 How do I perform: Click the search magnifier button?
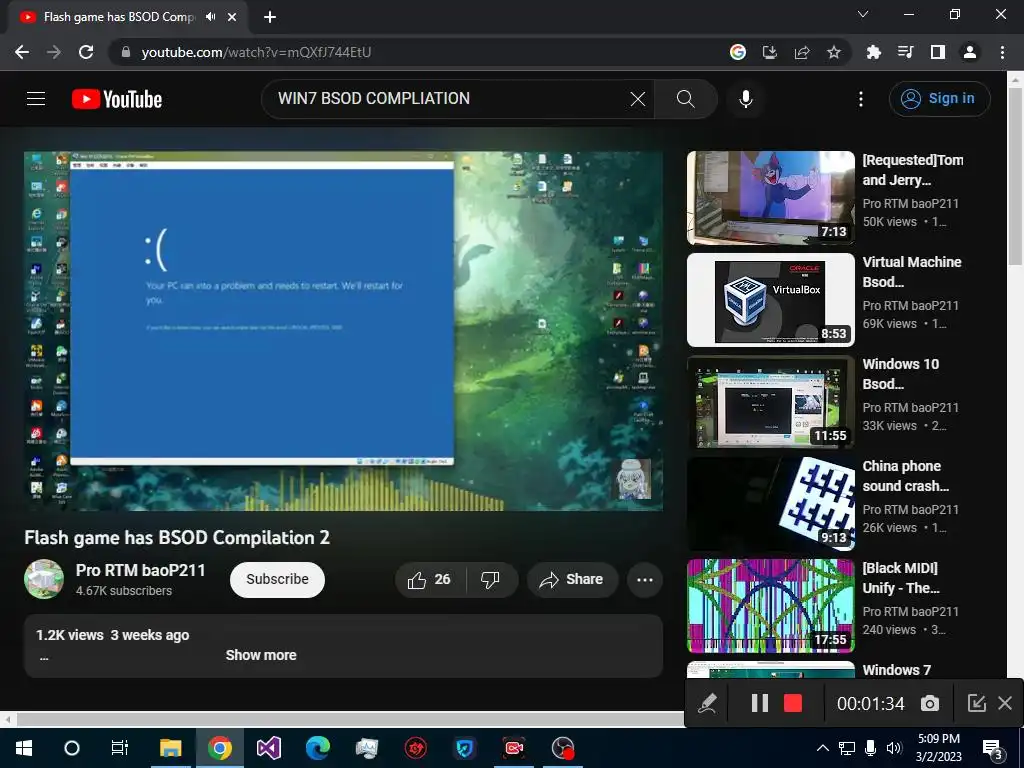coord(686,99)
